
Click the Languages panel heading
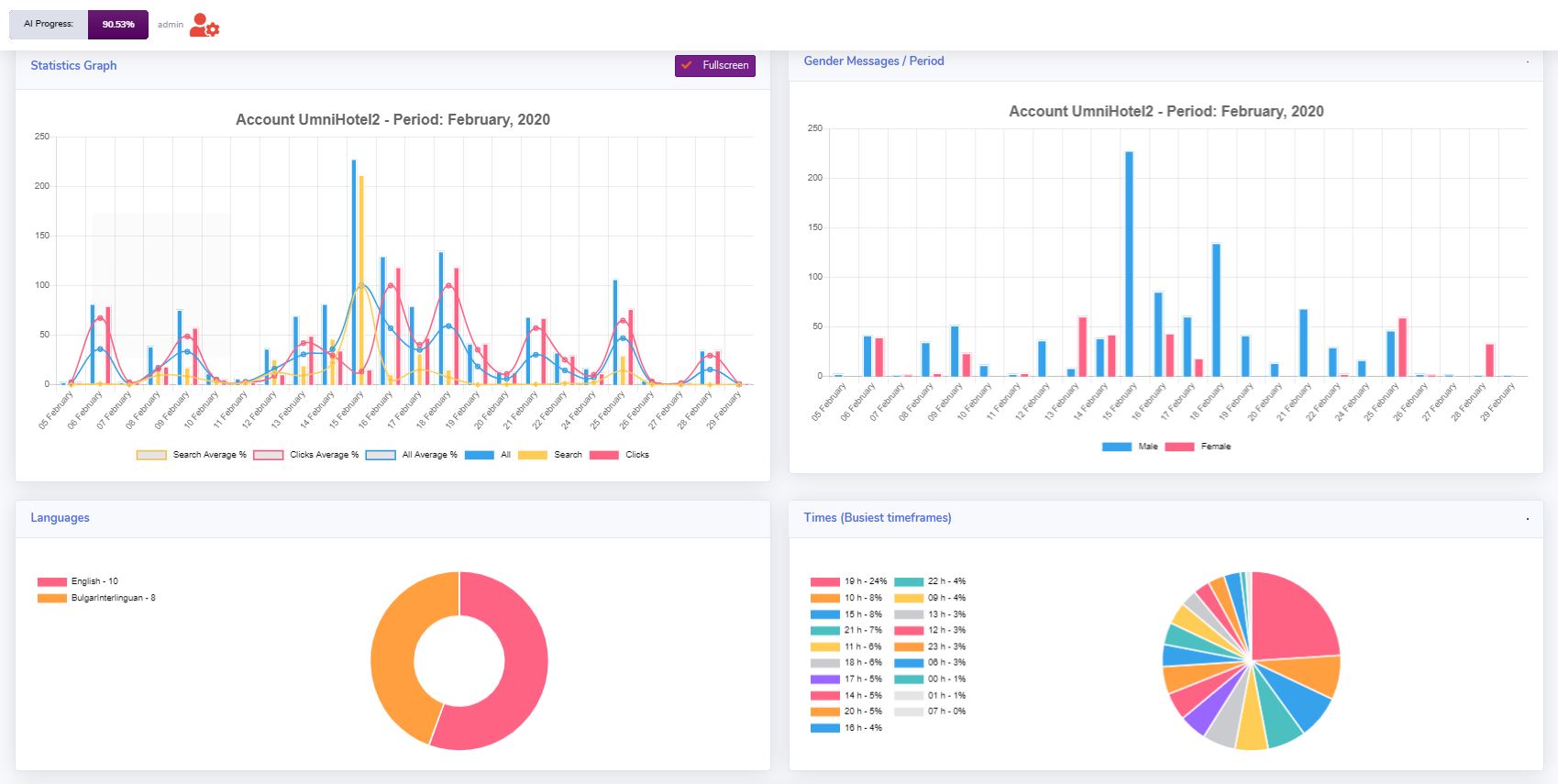pos(60,517)
